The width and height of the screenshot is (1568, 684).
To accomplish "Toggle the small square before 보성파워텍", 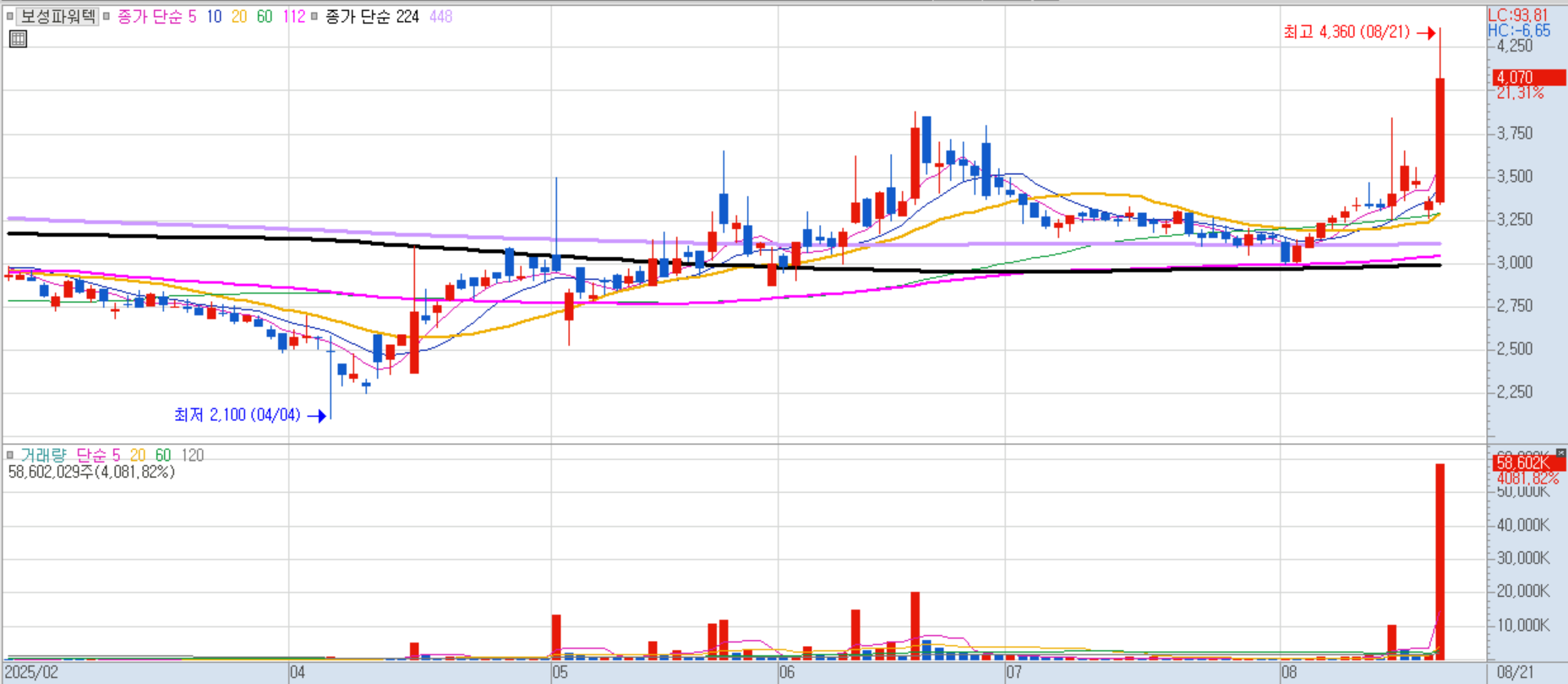I will pyautogui.click(x=10, y=16).
